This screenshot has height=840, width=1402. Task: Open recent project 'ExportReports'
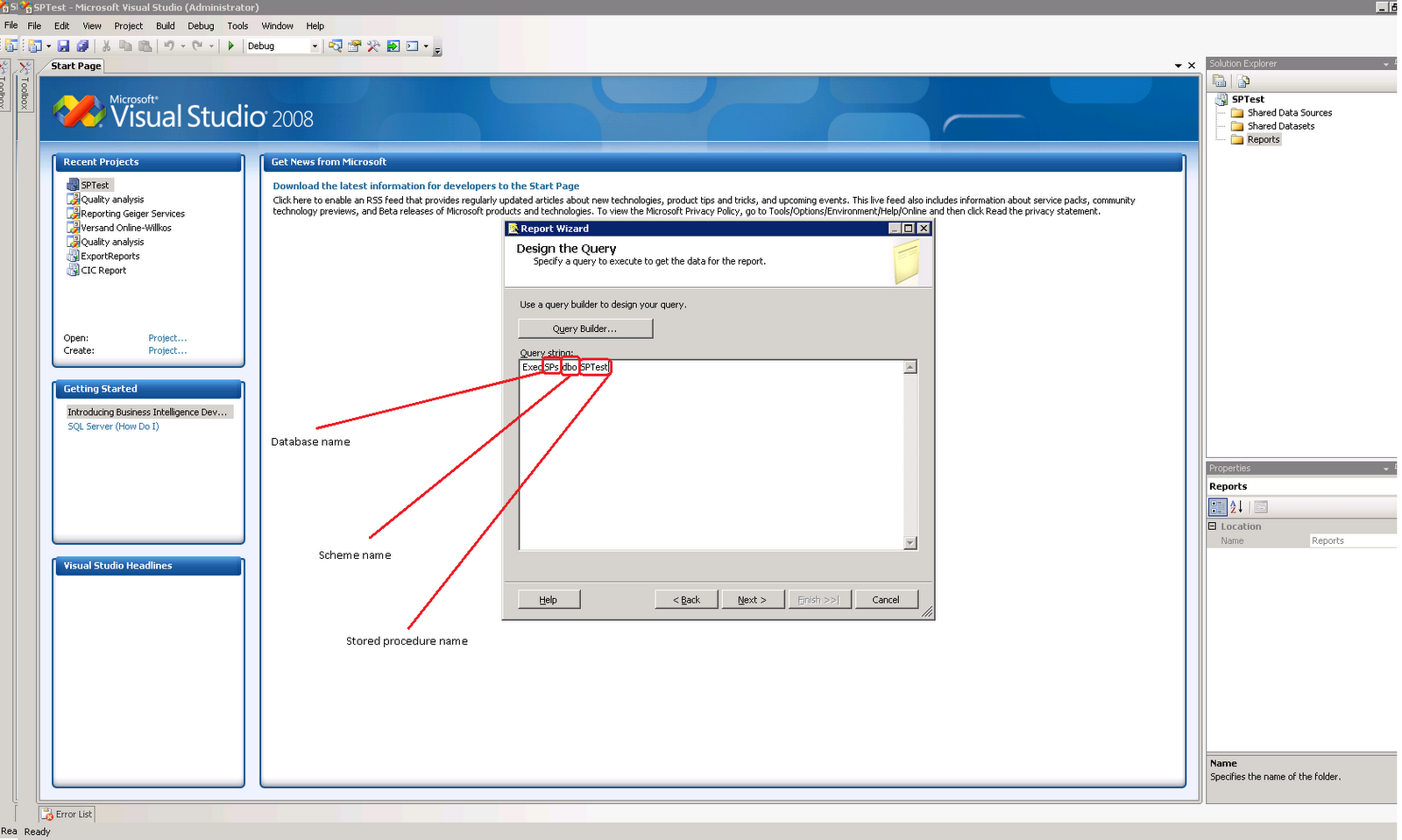point(110,257)
